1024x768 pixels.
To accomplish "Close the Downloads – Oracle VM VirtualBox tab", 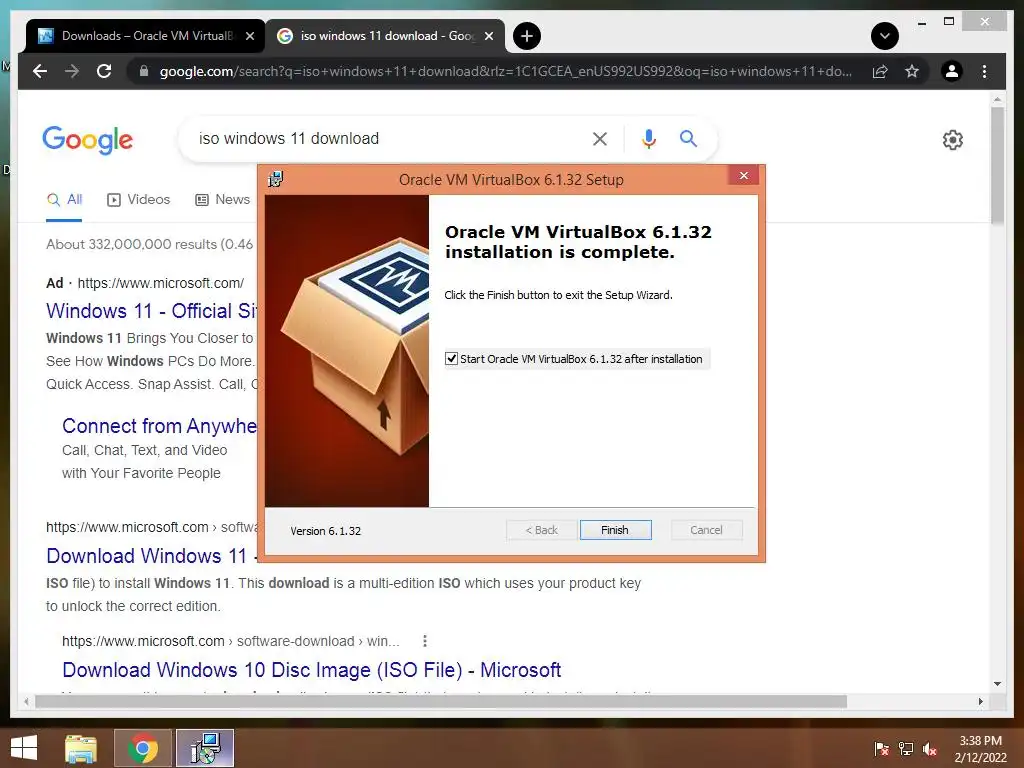I will tap(249, 36).
